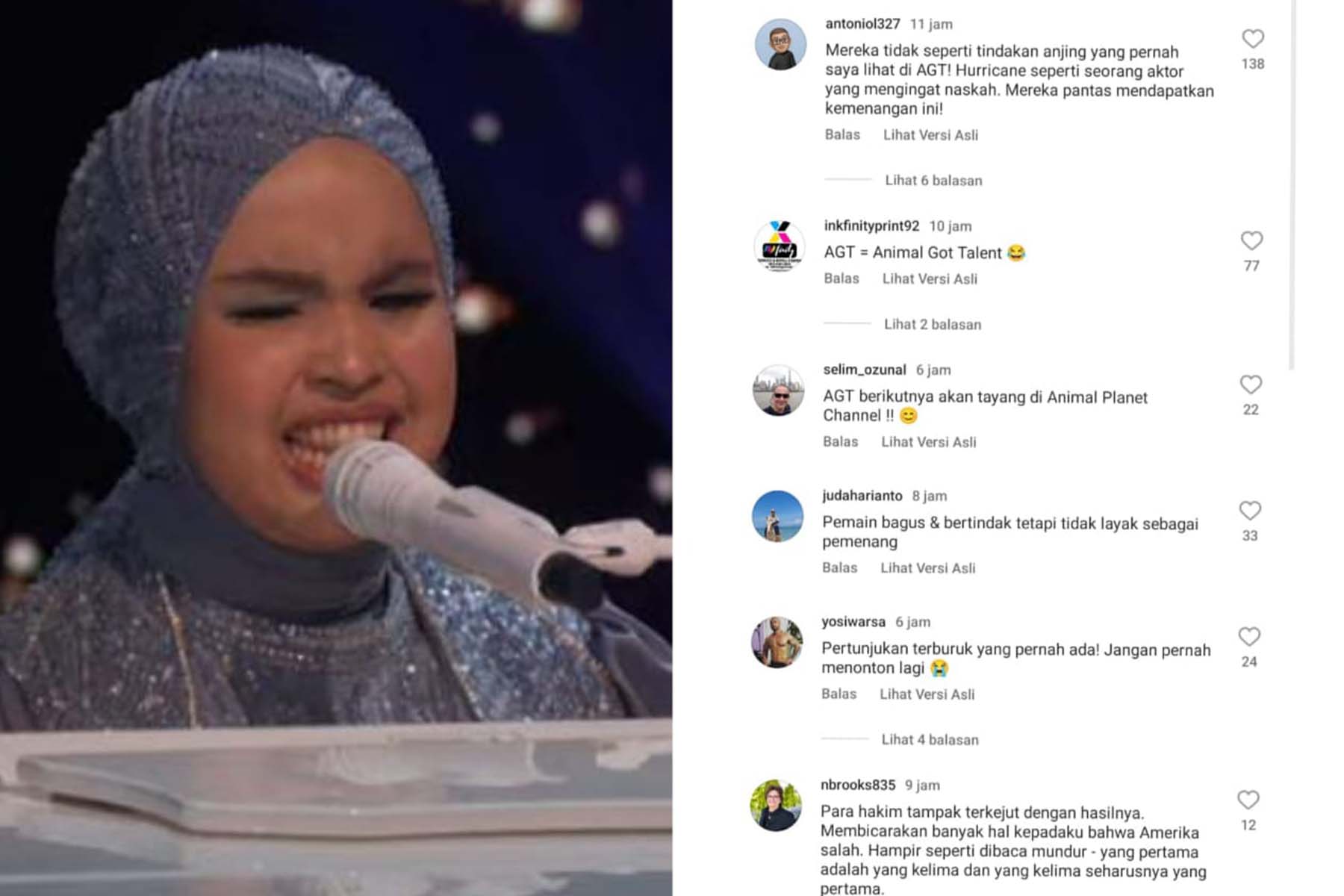Expand 4 replies under yosiwarsa's comment
Viewport: 1344px width, 896px height.
point(930,740)
